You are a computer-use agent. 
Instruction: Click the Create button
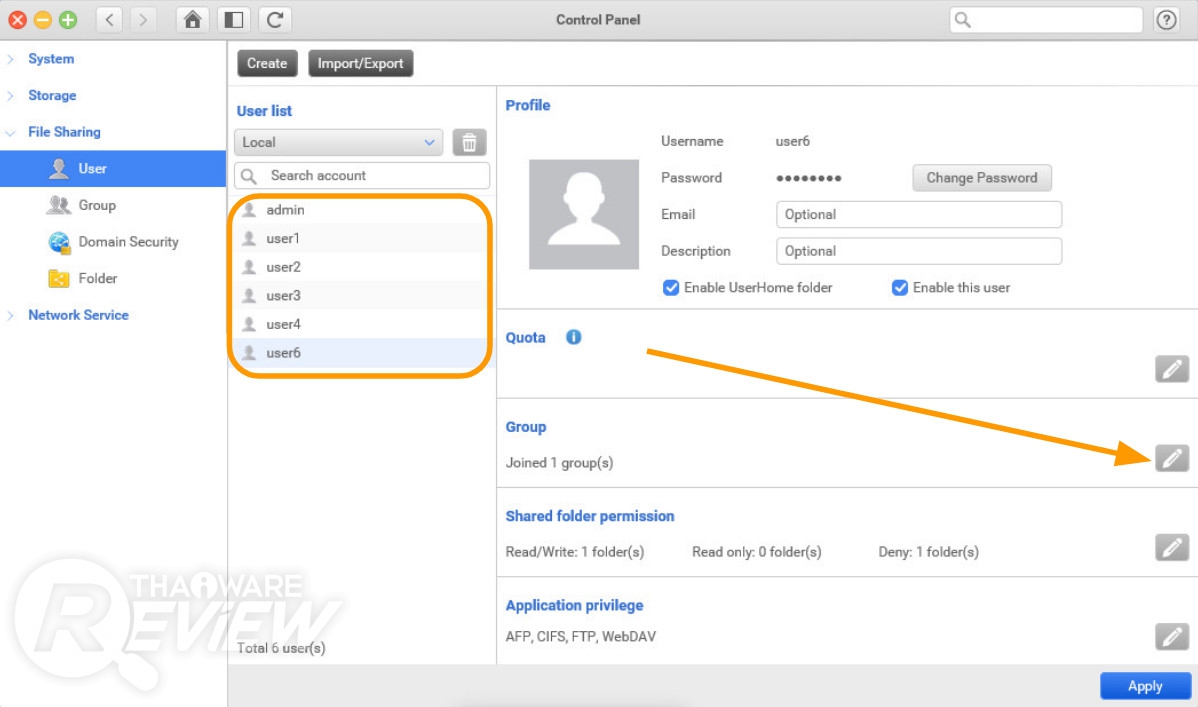click(x=267, y=63)
